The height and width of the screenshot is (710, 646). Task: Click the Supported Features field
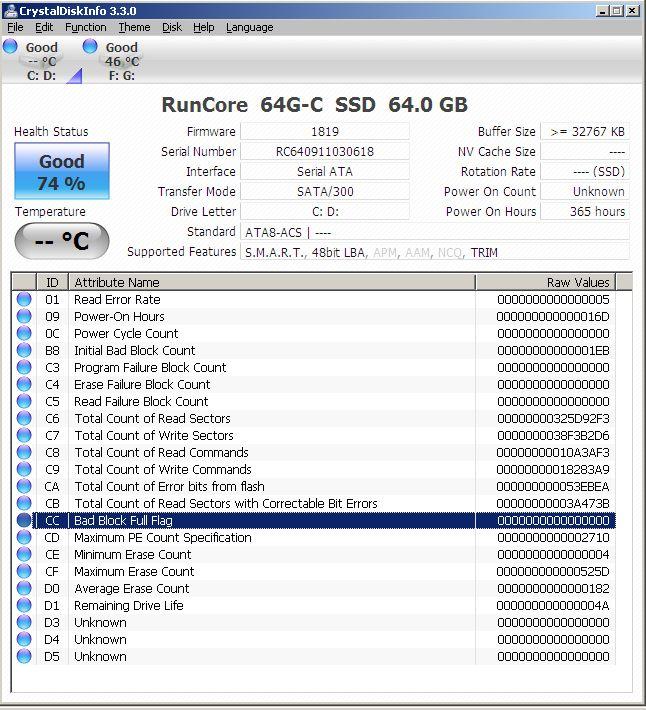(x=435, y=252)
